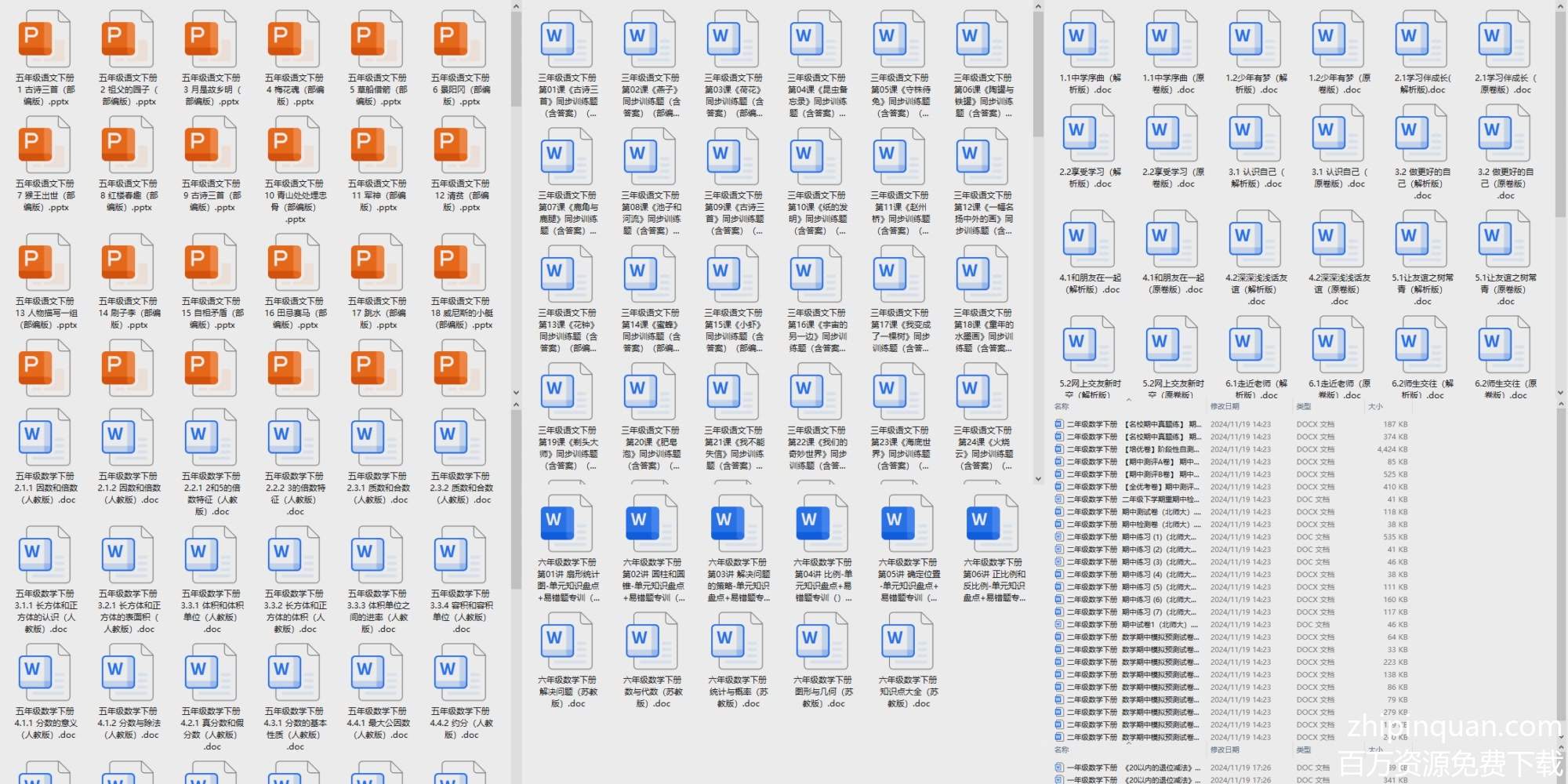Image resolution: width=1568 pixels, height=784 pixels.
Task: Click the scrollbar thumb beside 二年级数学下册 list
Action: (1560, 564)
